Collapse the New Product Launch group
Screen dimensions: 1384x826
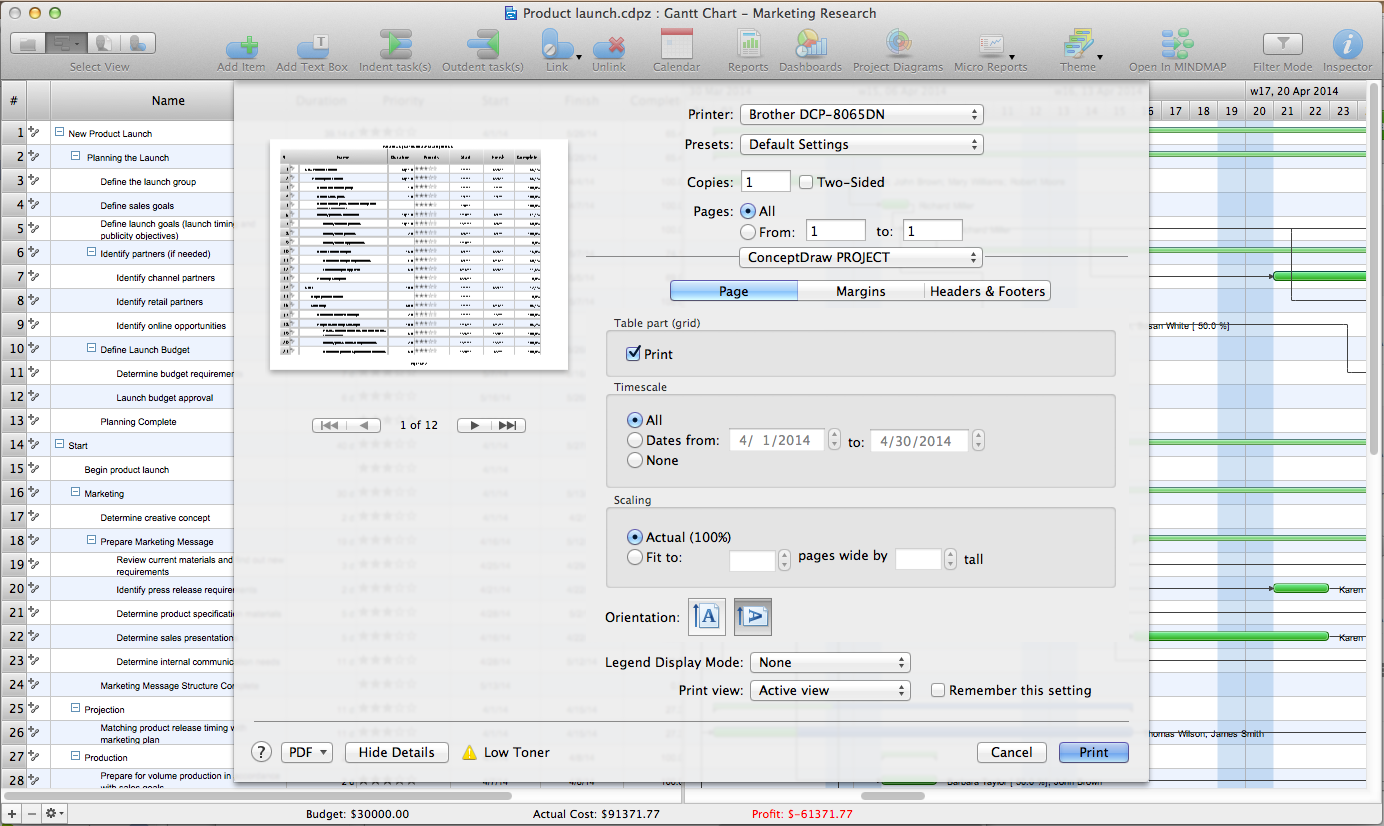[x=60, y=133]
